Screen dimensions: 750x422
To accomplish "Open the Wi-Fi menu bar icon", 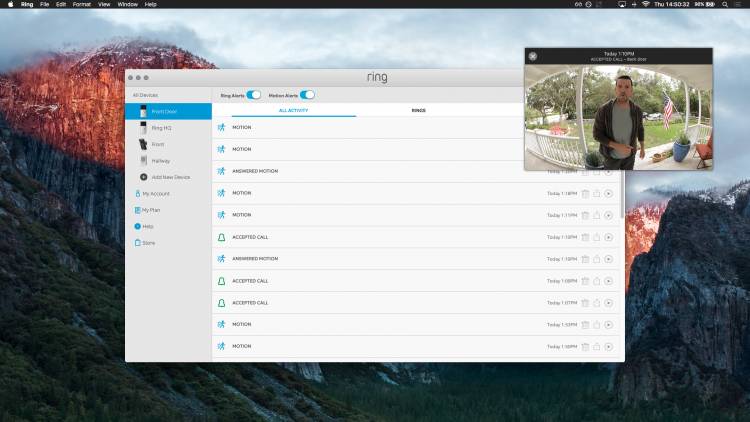I will (x=646, y=4).
